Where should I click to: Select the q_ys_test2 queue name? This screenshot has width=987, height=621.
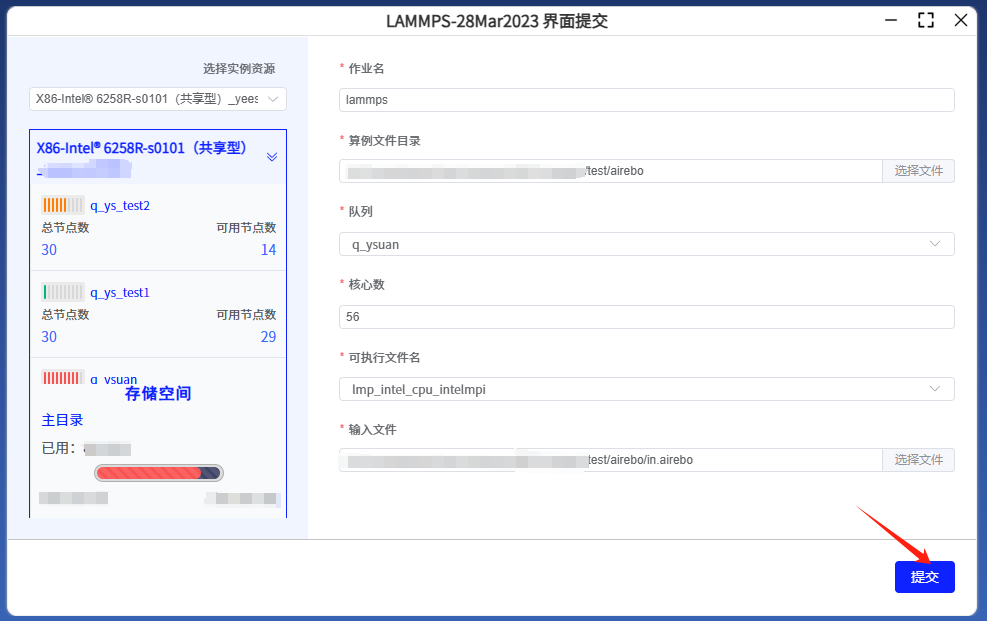click(x=120, y=206)
